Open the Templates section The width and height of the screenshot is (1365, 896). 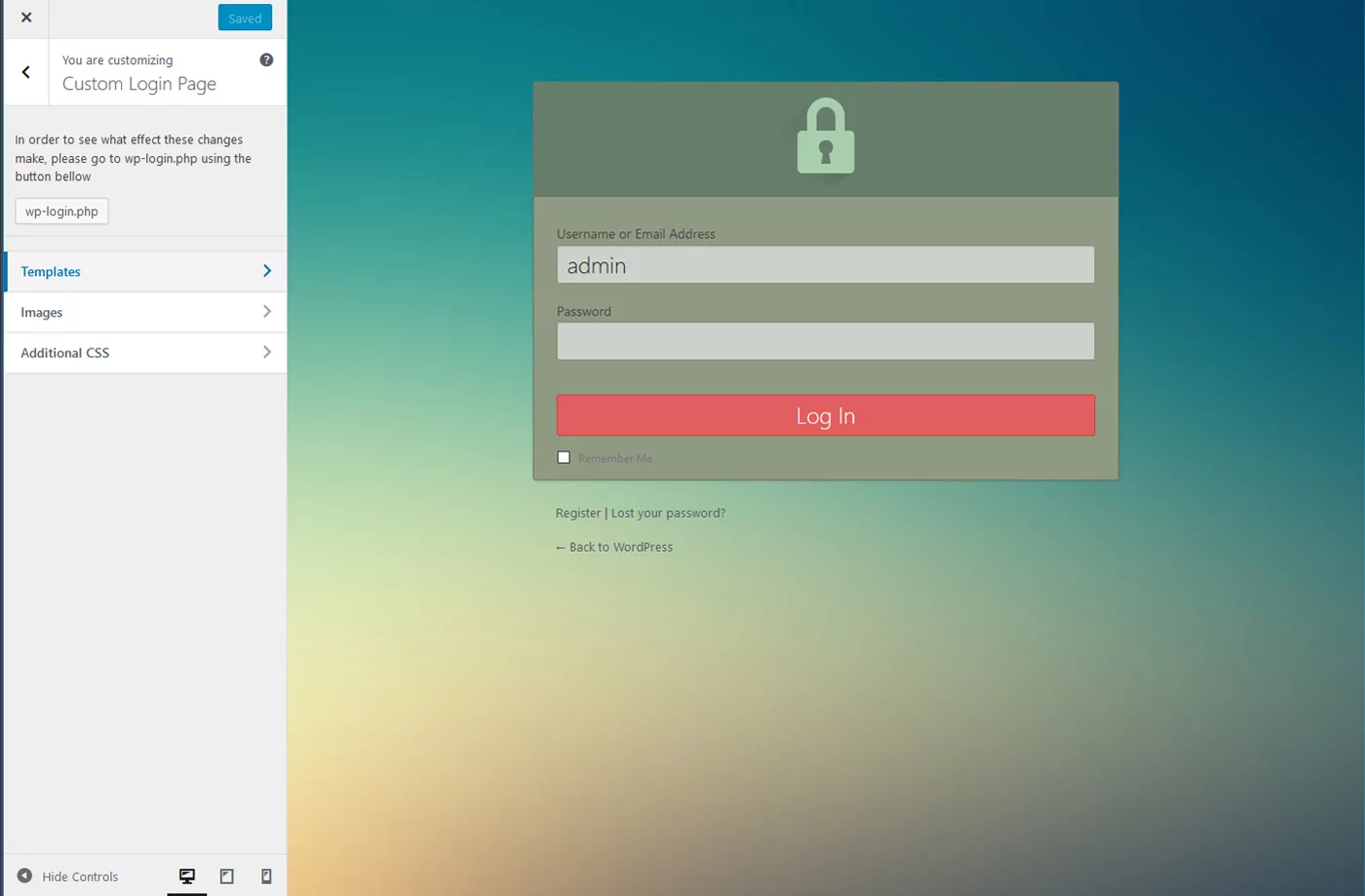pos(145,272)
